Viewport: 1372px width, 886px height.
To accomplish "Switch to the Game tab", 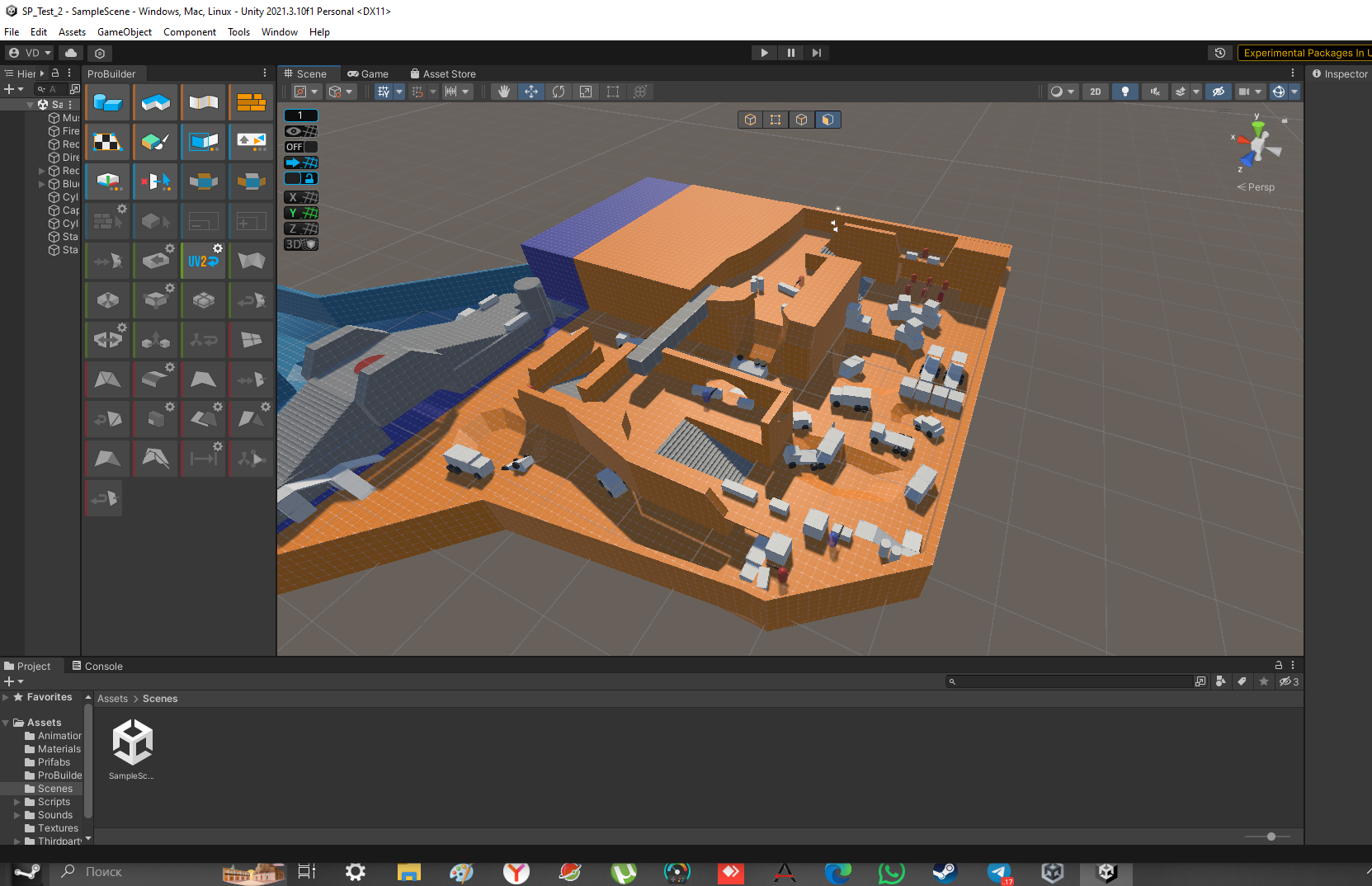I will tap(368, 74).
